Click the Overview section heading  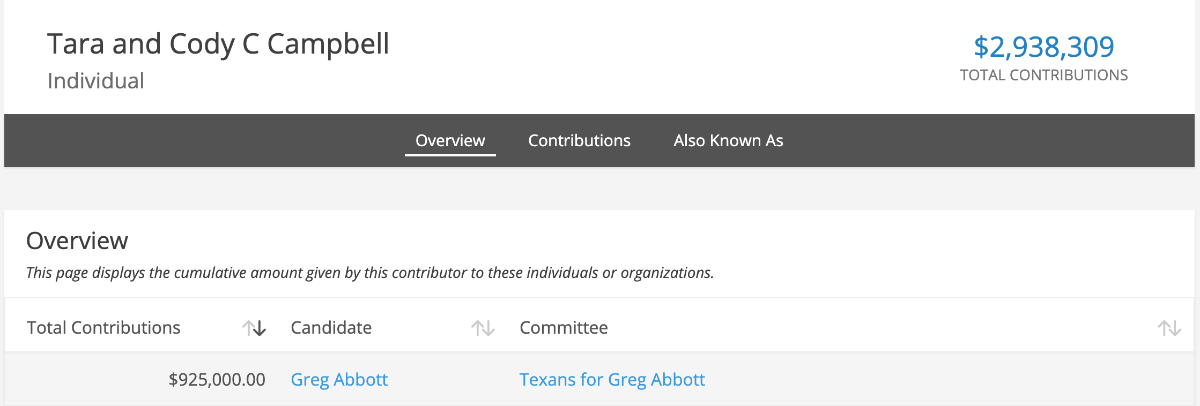(77, 240)
